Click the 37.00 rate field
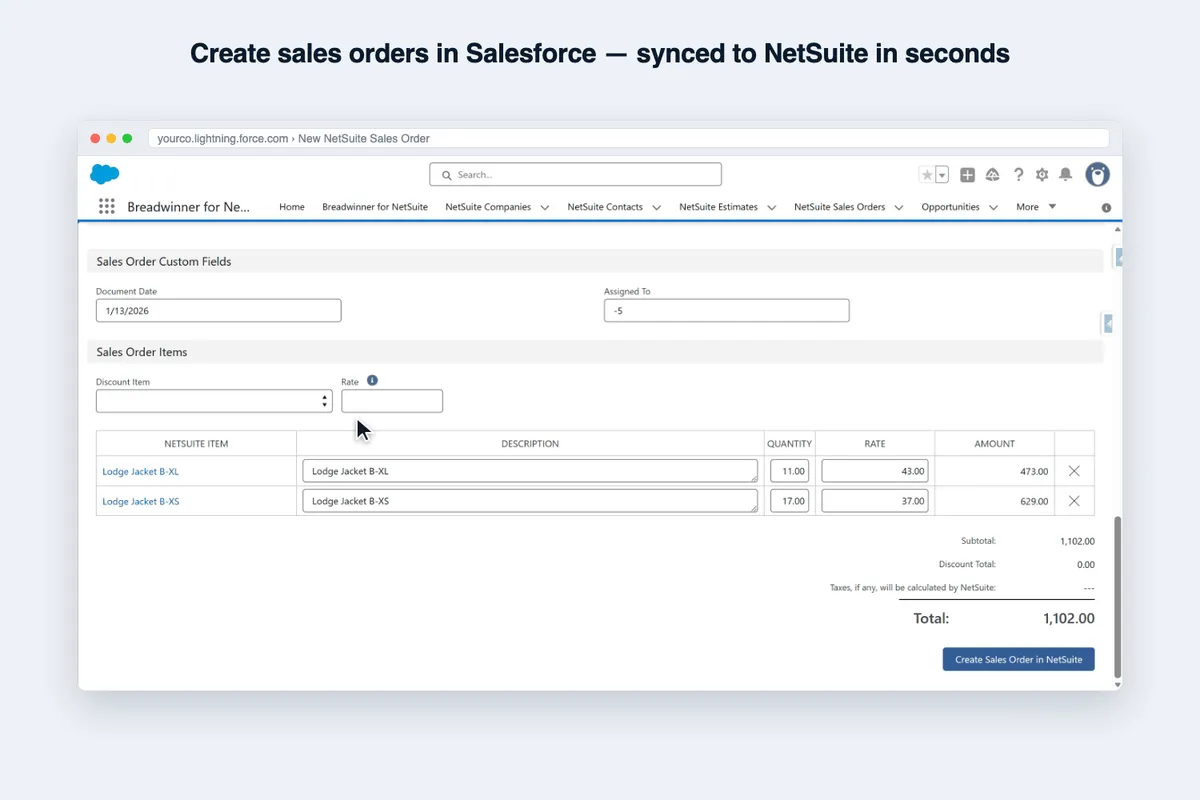Screen dimensions: 1200x800 tap(875, 501)
